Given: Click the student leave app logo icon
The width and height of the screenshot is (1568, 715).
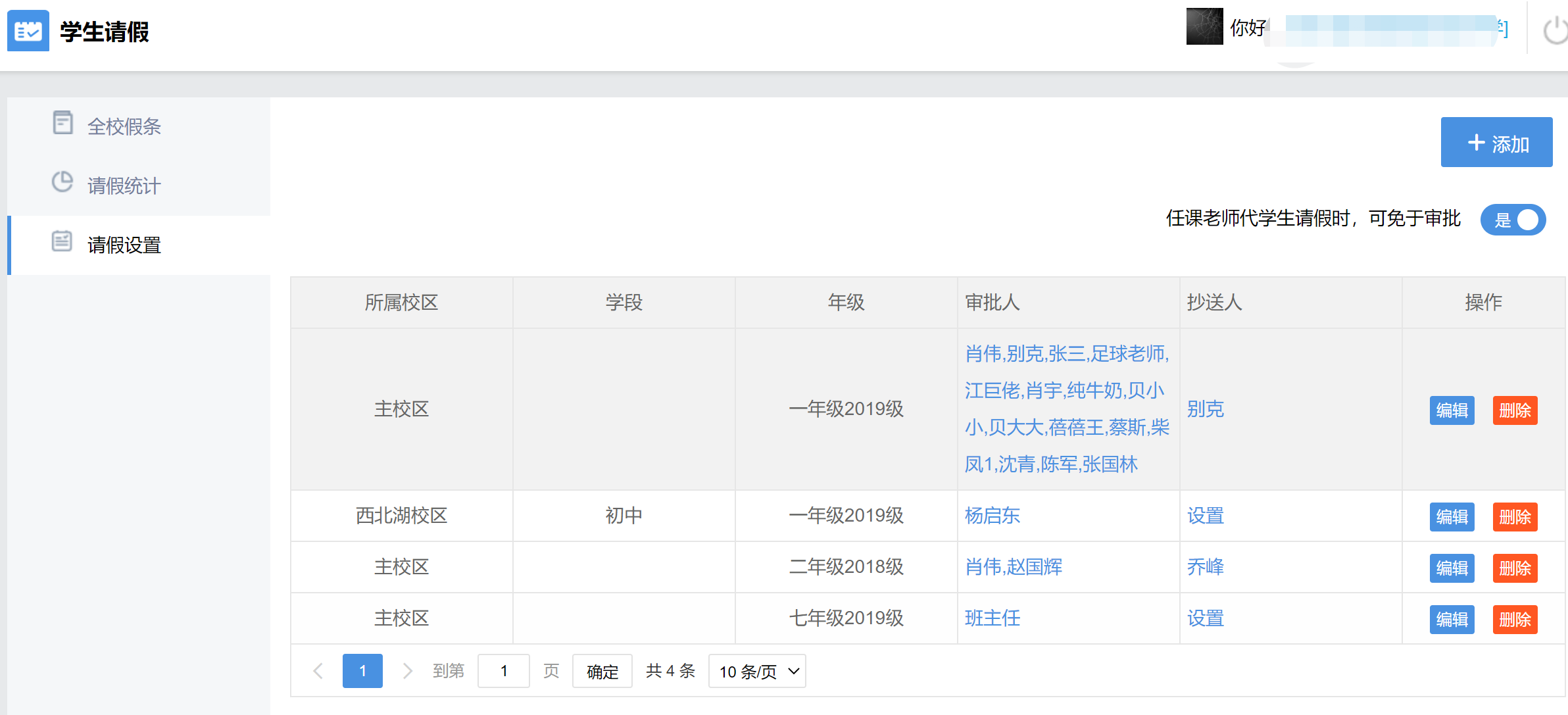Looking at the screenshot, I should 28,31.
